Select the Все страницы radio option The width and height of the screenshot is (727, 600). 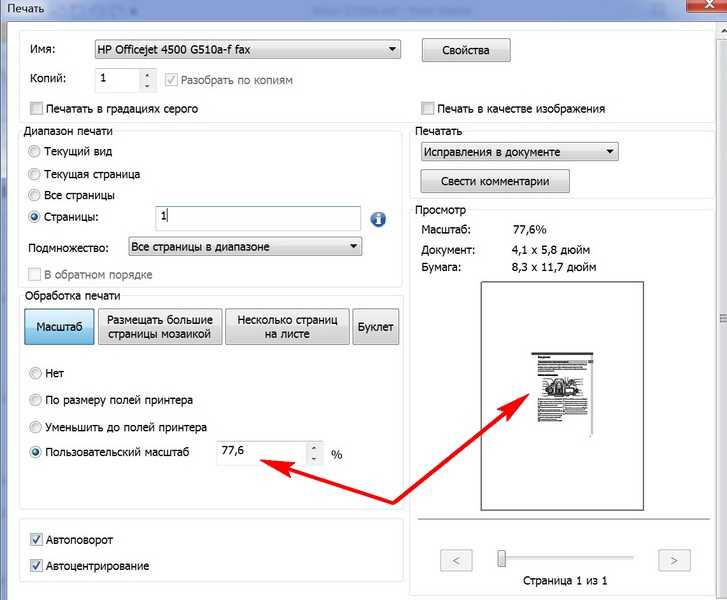pos(34,195)
